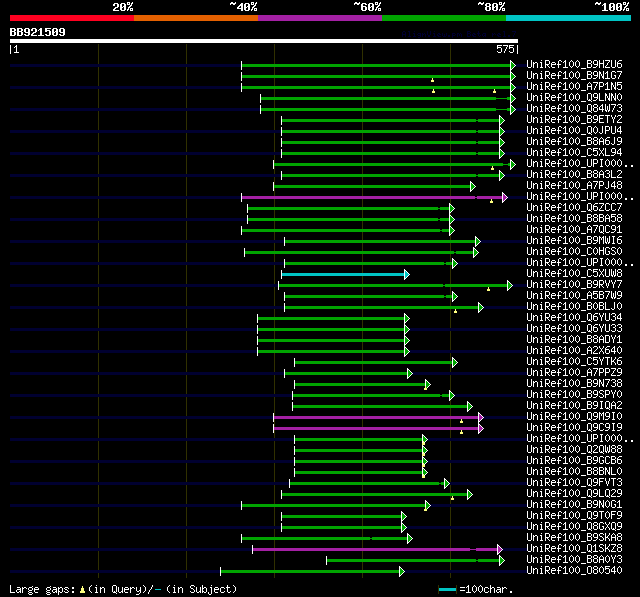Open the UniRef100_B9IQA2 entry

tap(574, 406)
